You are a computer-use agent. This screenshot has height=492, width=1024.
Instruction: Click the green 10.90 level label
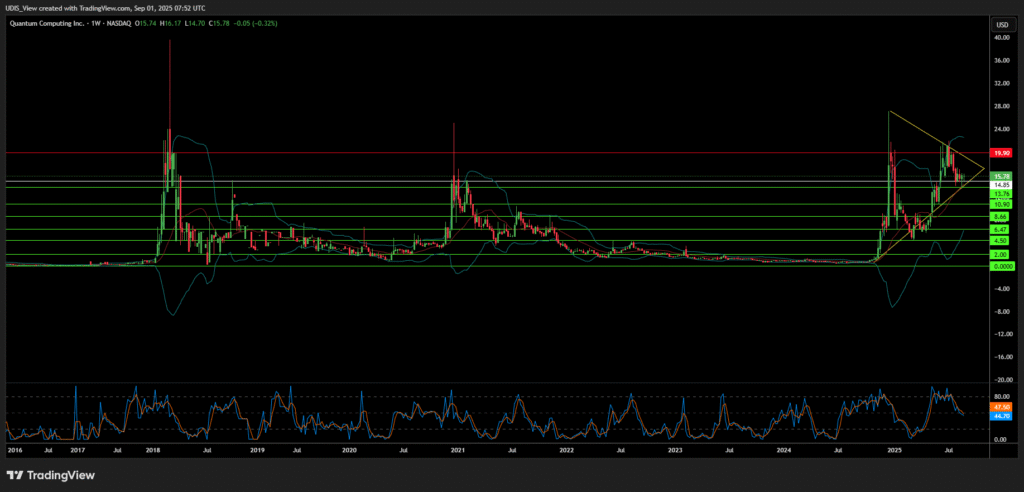pyautogui.click(x=999, y=204)
